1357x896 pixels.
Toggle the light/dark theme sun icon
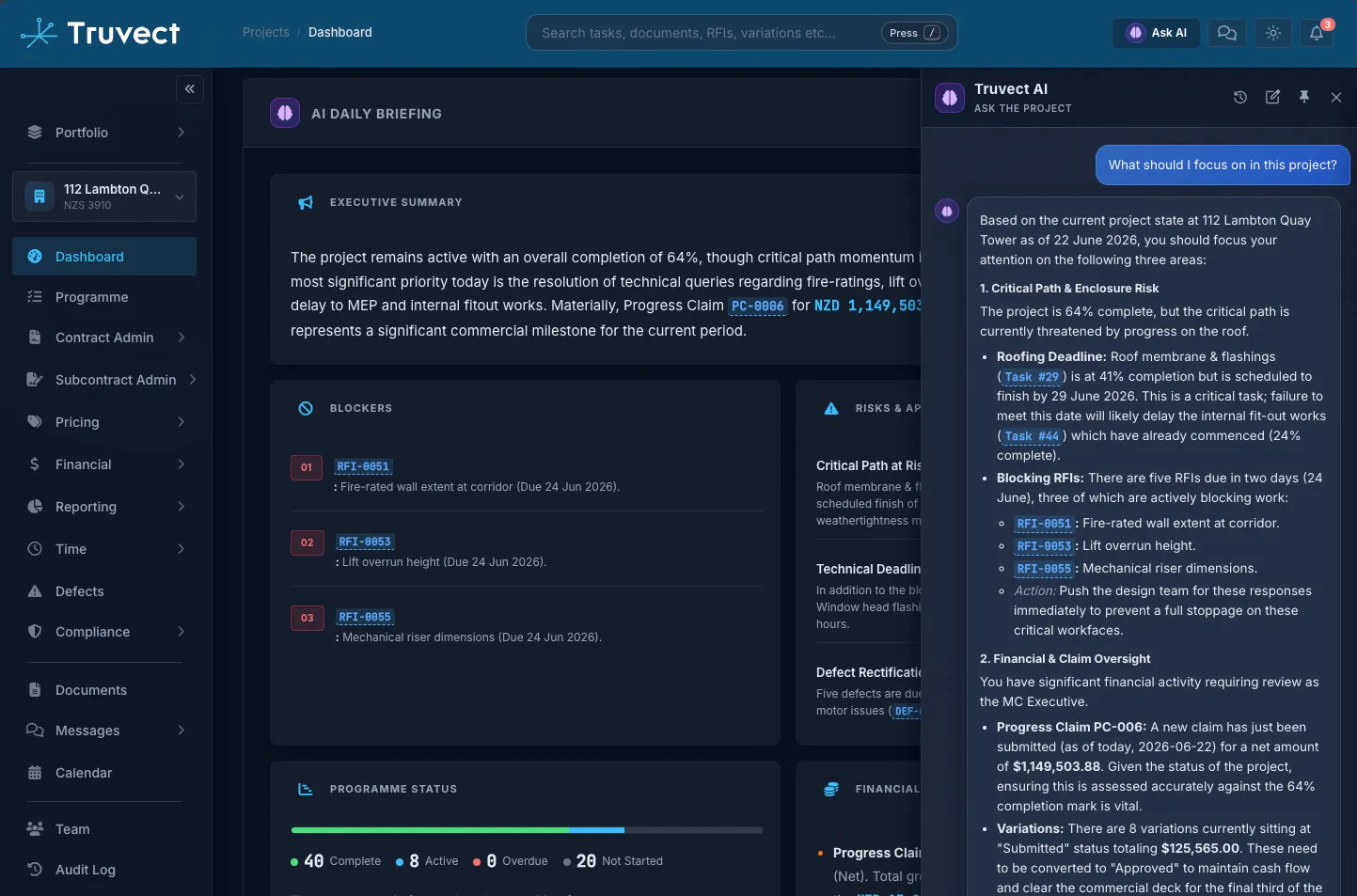(x=1273, y=33)
